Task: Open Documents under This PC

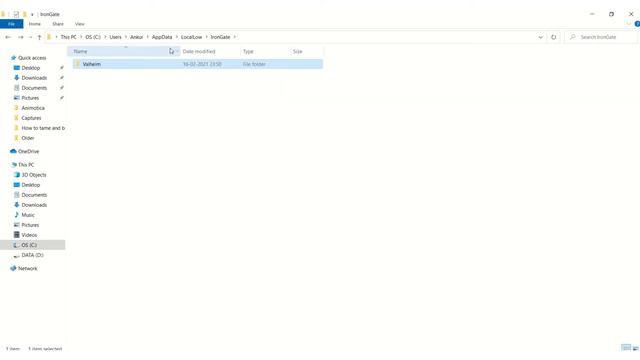Action: point(34,195)
